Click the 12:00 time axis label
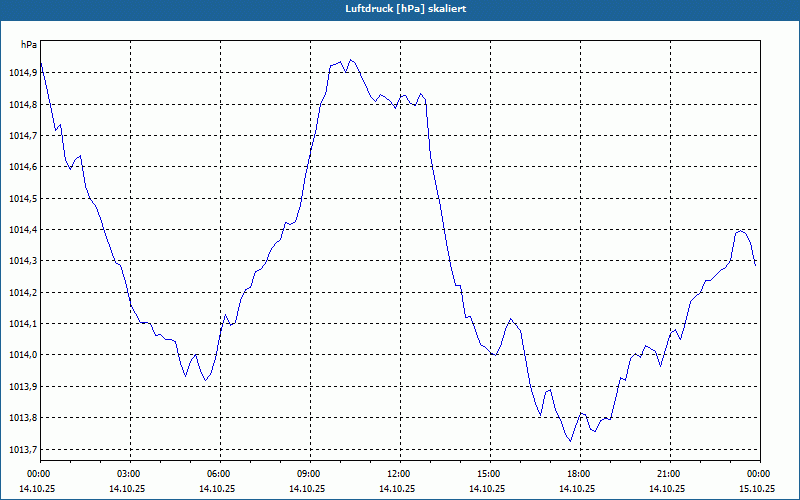This screenshot has height=500, width=800. point(400,474)
